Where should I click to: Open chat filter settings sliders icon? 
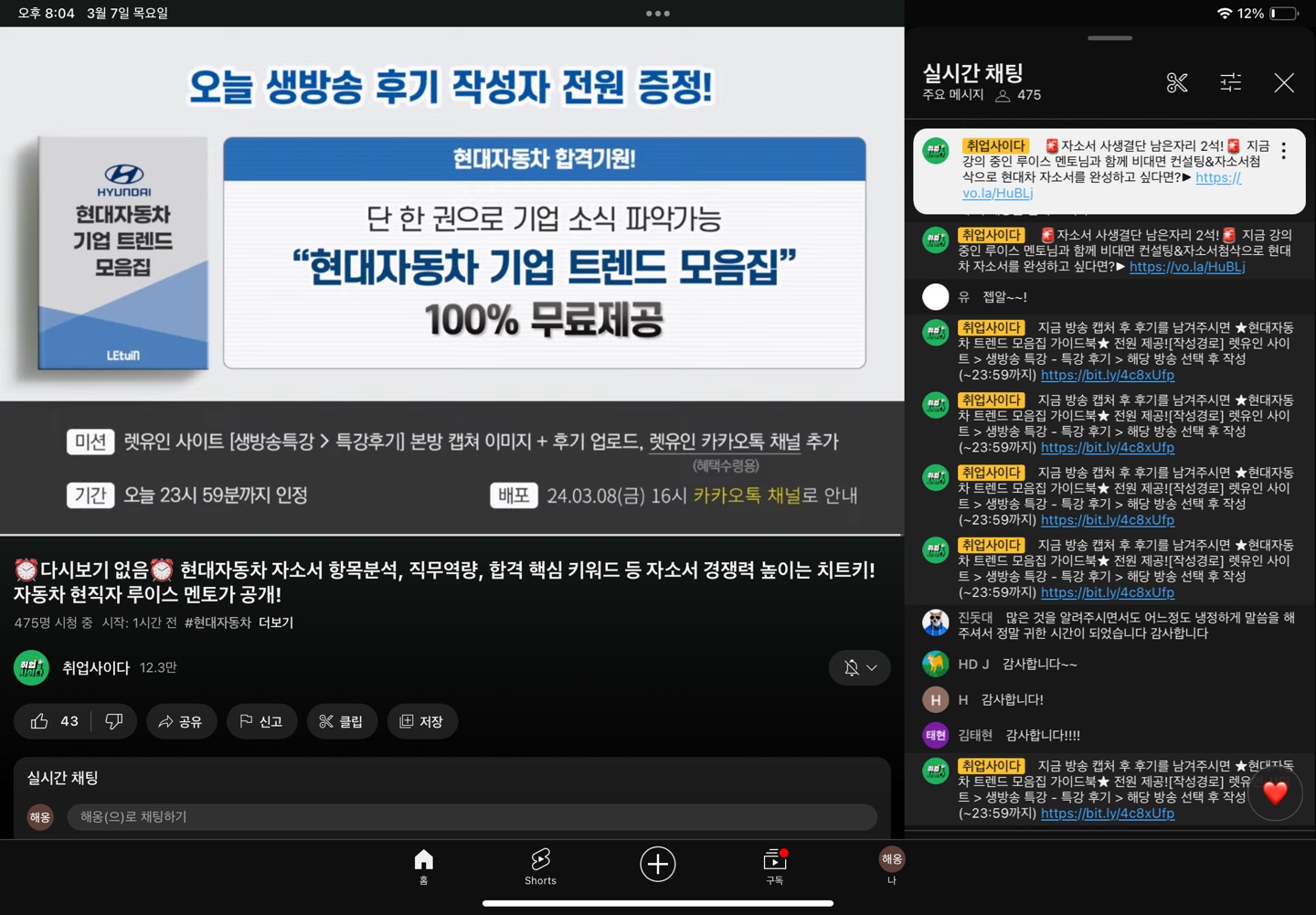[1230, 83]
